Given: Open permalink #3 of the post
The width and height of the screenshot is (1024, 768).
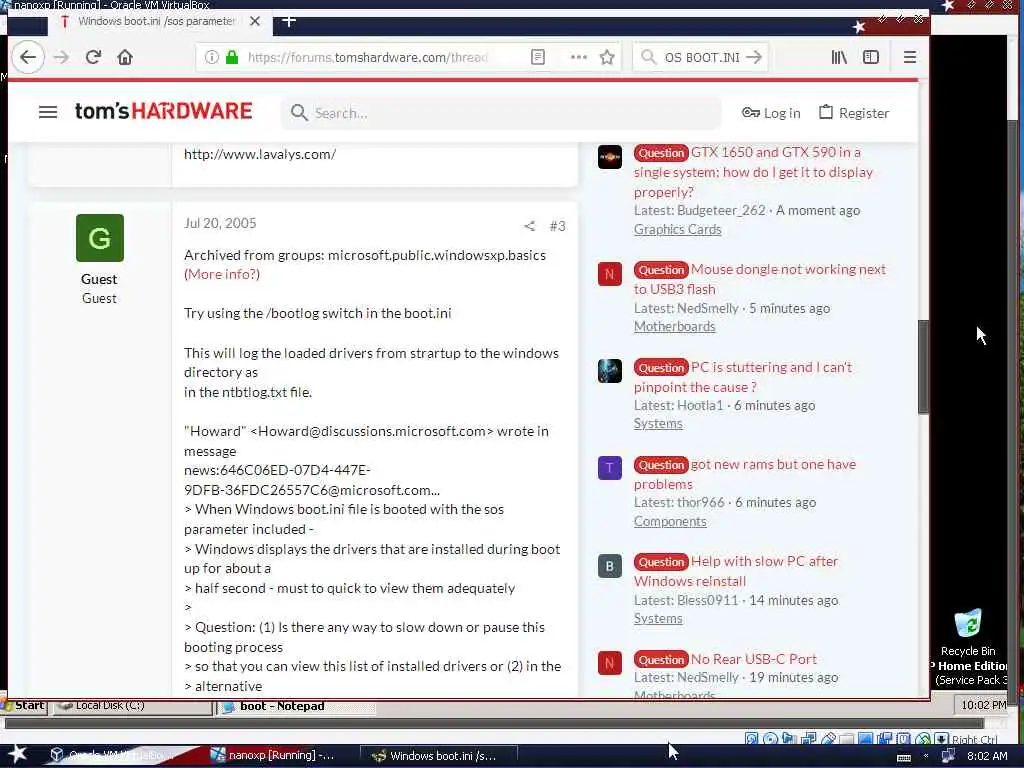Looking at the screenshot, I should pos(557,226).
